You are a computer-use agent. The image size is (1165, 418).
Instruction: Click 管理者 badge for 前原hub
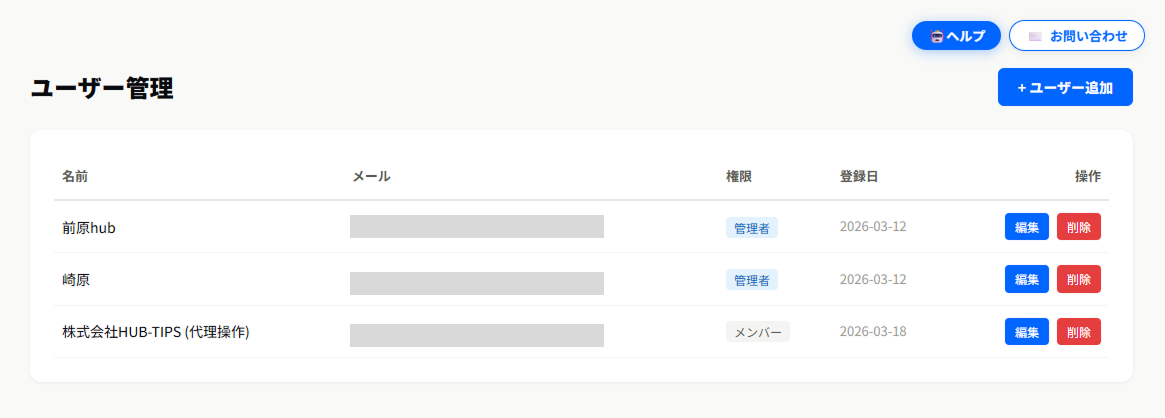click(752, 228)
